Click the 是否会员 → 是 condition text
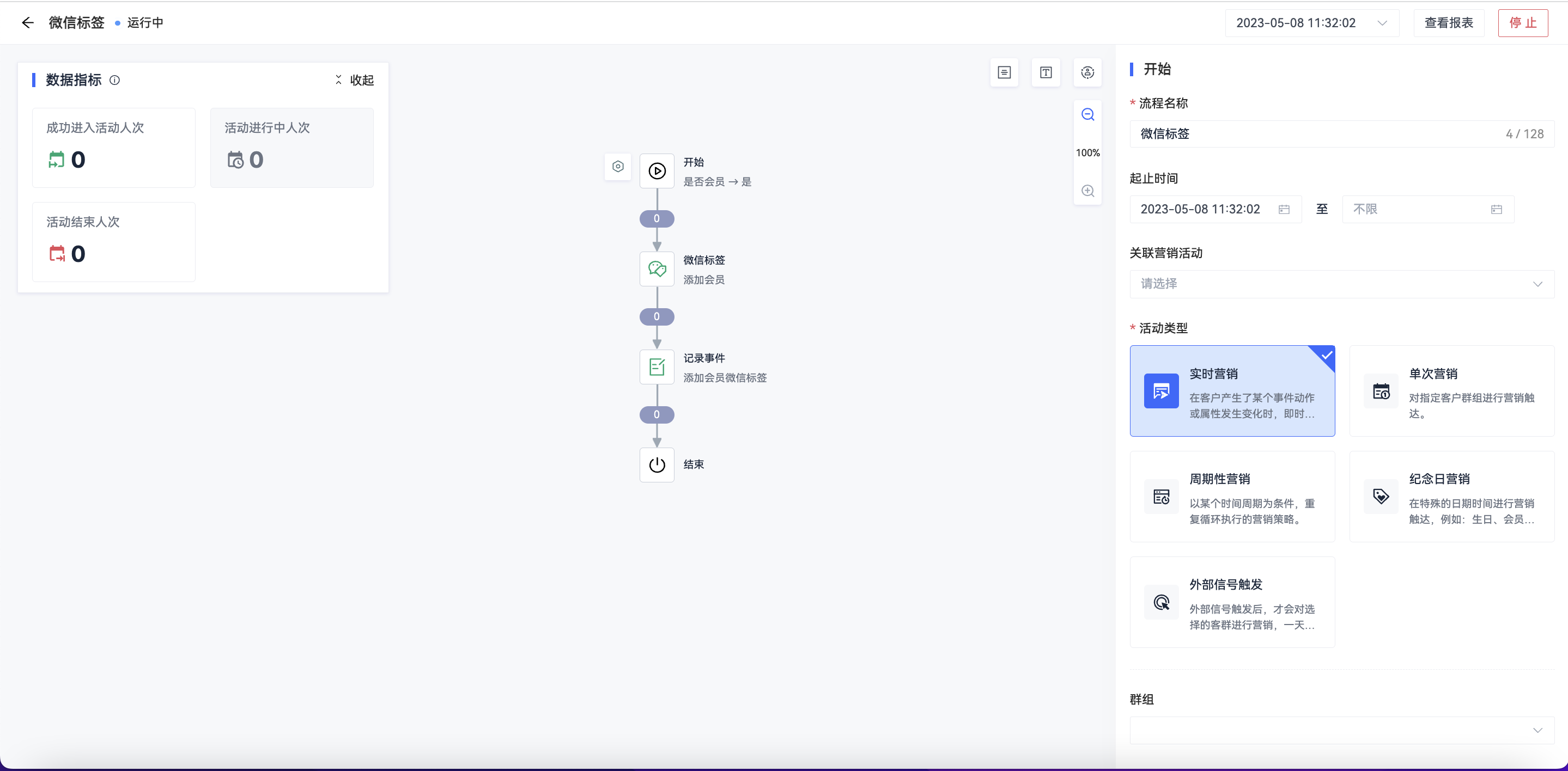Image resolution: width=1568 pixels, height=771 pixels. (x=717, y=181)
